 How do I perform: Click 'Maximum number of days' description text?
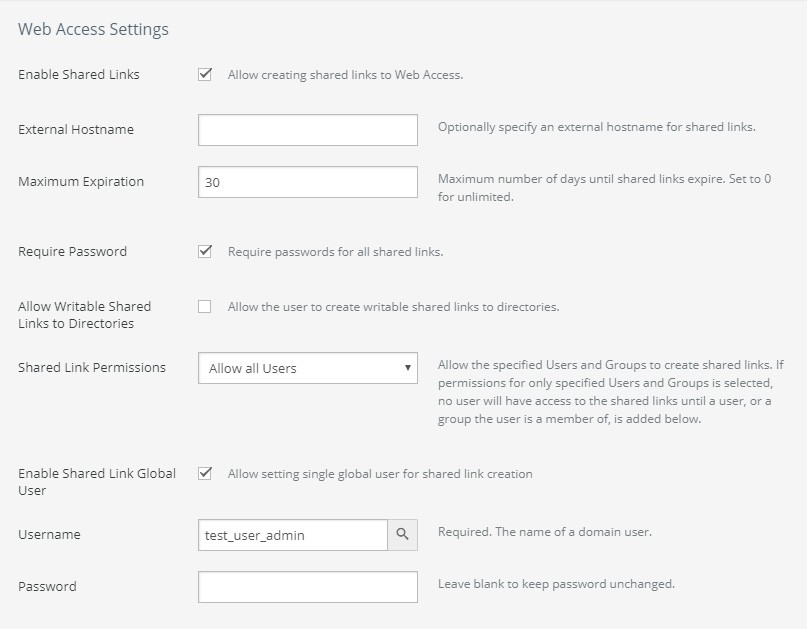click(x=604, y=188)
